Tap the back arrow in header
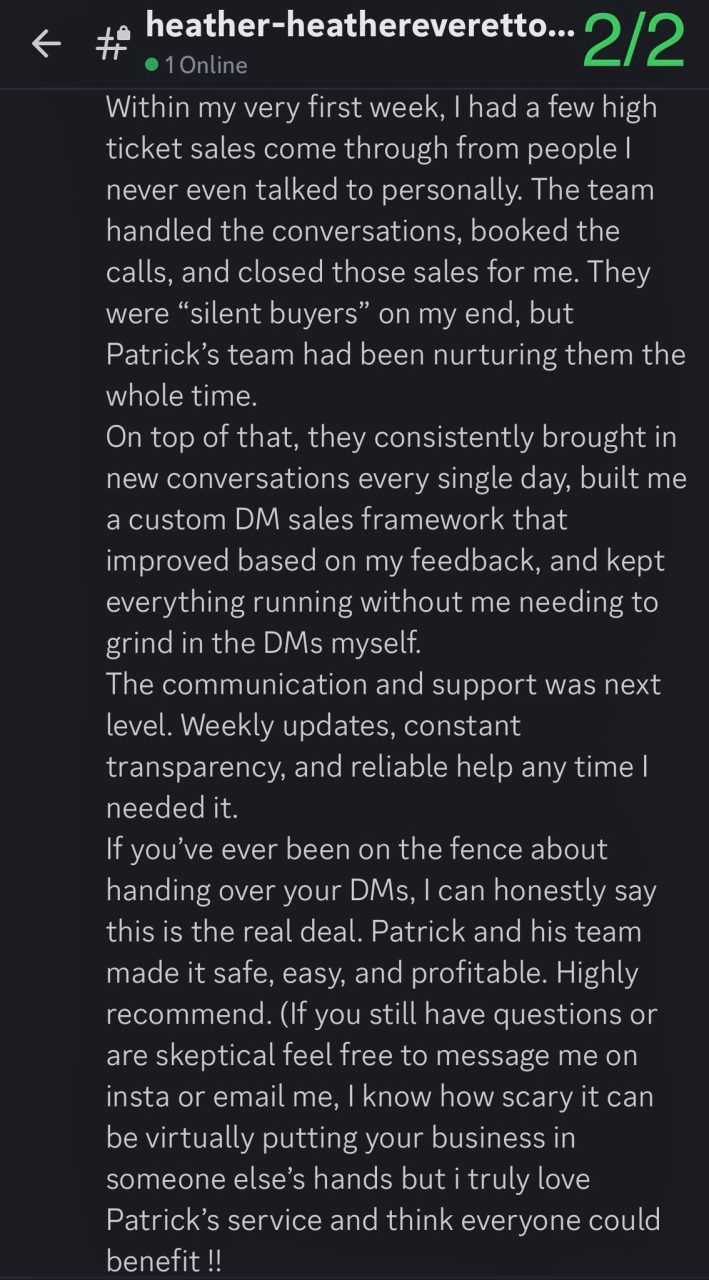Screen dimensions: 709x1280 pyautogui.click(x=46, y=42)
